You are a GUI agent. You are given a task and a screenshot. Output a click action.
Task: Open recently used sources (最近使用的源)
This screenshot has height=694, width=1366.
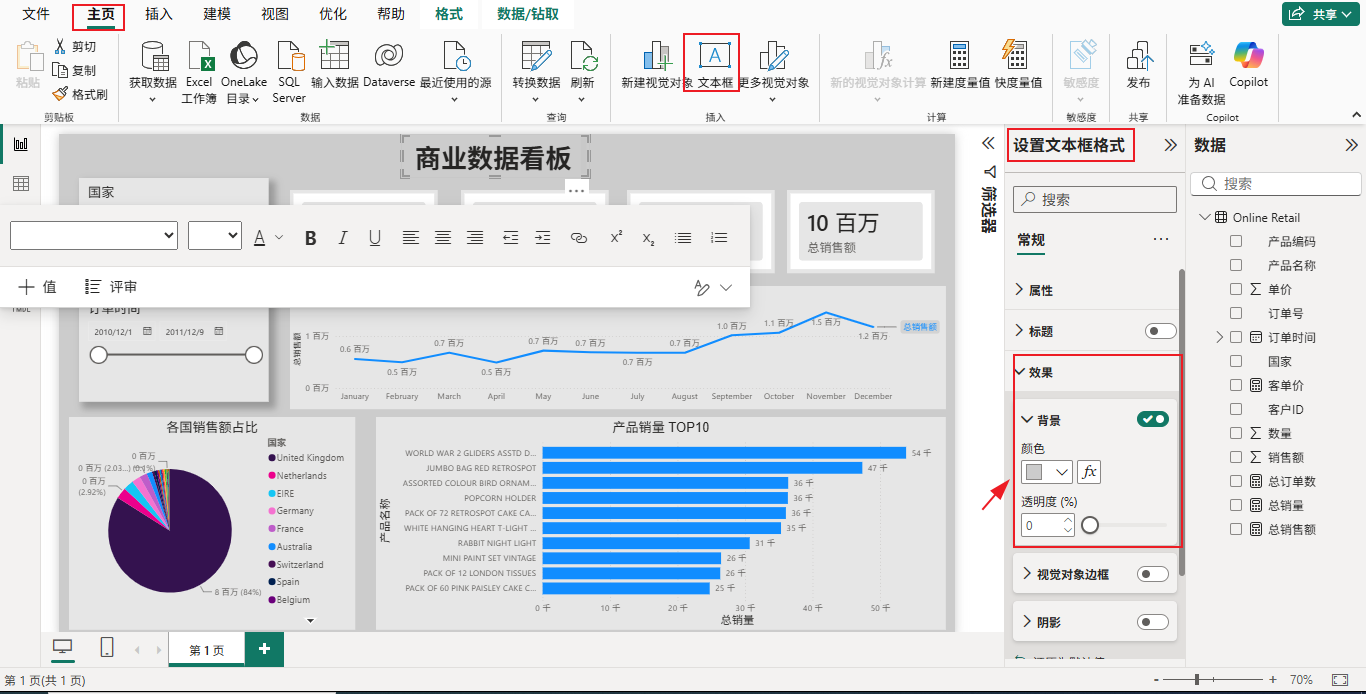(x=455, y=57)
